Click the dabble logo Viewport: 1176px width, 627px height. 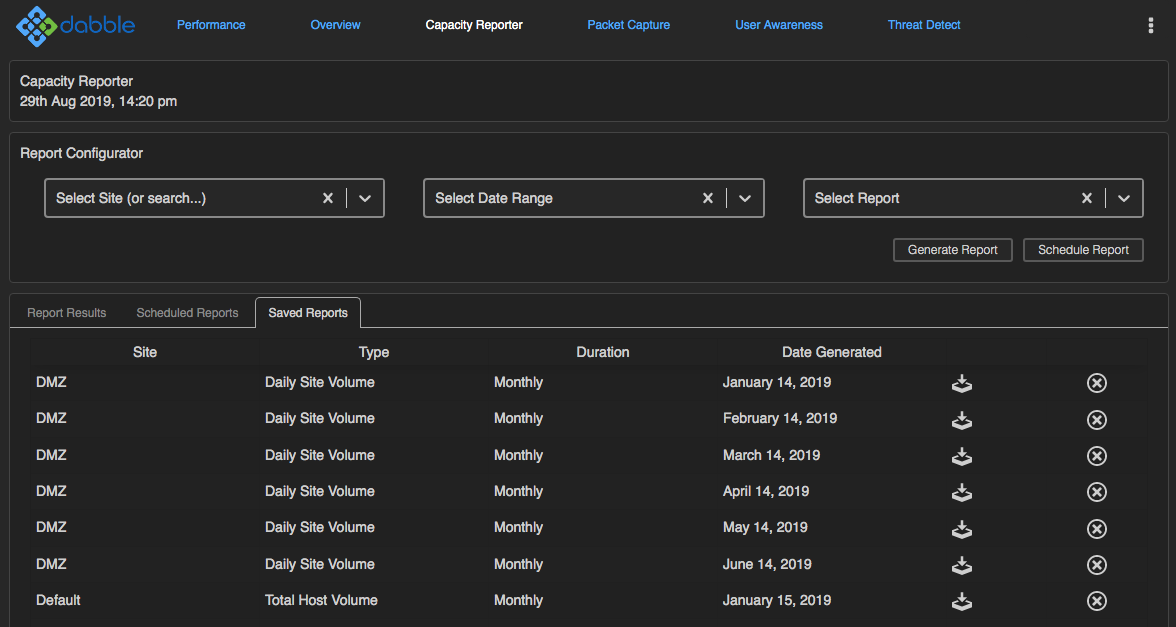pyautogui.click(x=76, y=26)
